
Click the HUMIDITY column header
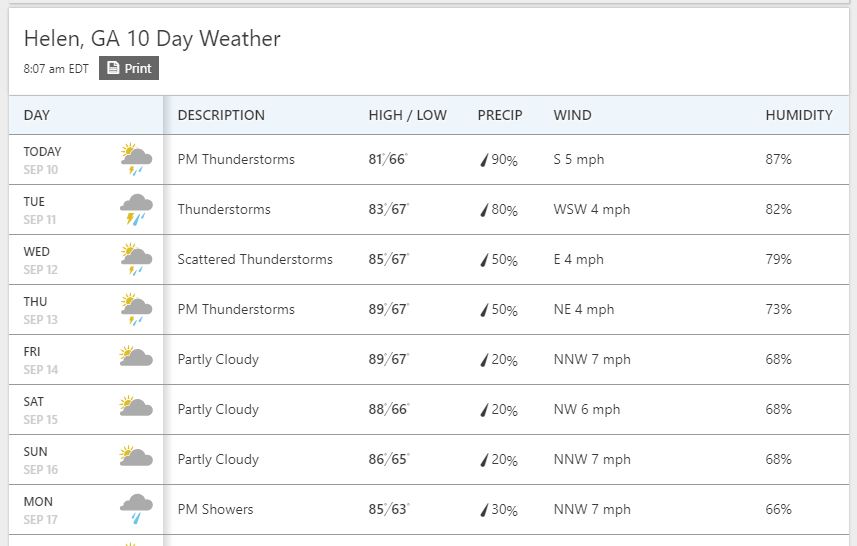click(798, 115)
